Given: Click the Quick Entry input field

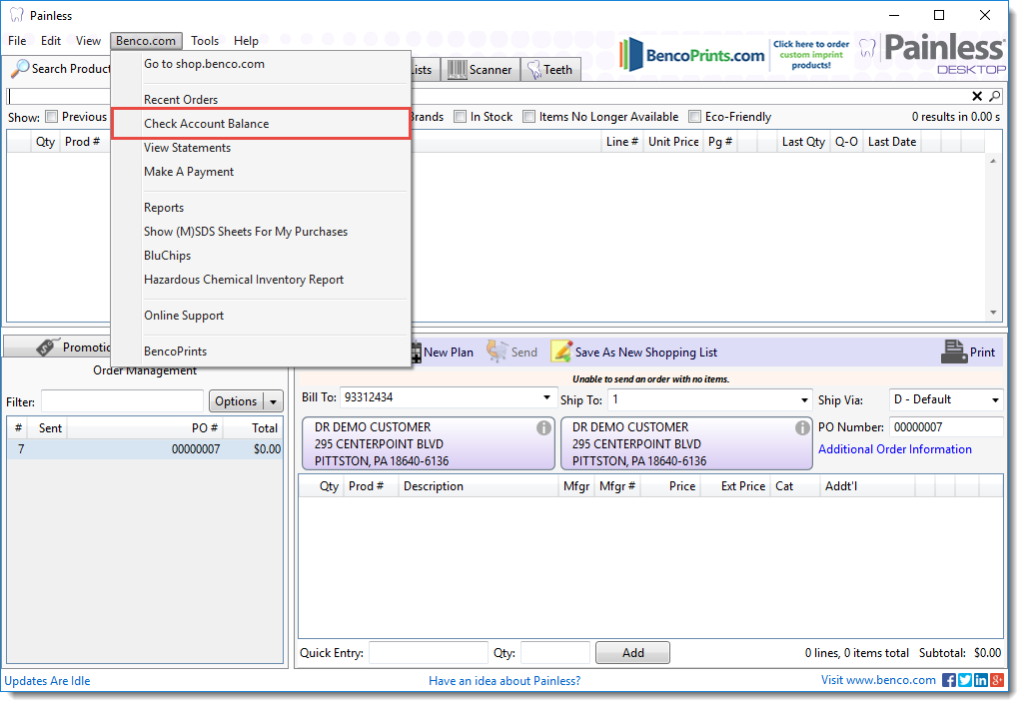Looking at the screenshot, I should 428,653.
